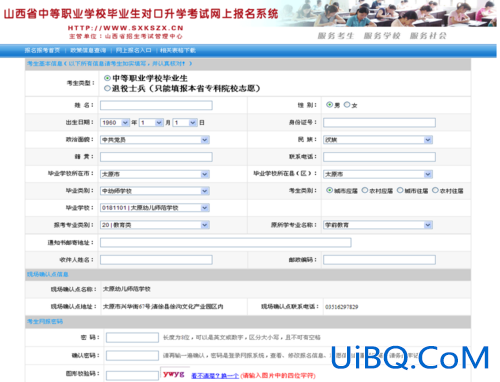Choose 城市应届 candidate category
This screenshot has width=500, height=382.
pos(329,190)
